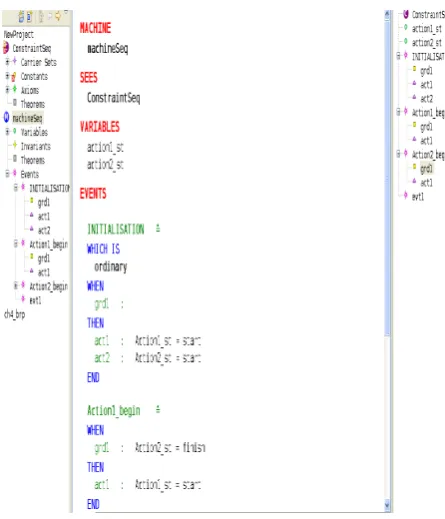Collapse Action1_beg node in outline panel

[x=398, y=112]
